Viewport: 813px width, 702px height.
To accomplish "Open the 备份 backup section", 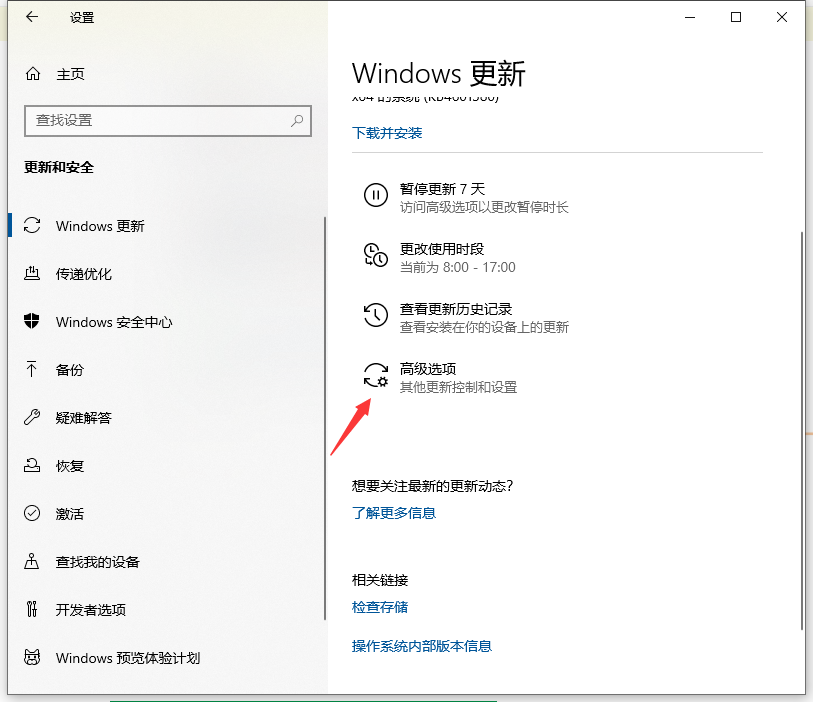I will coord(70,370).
